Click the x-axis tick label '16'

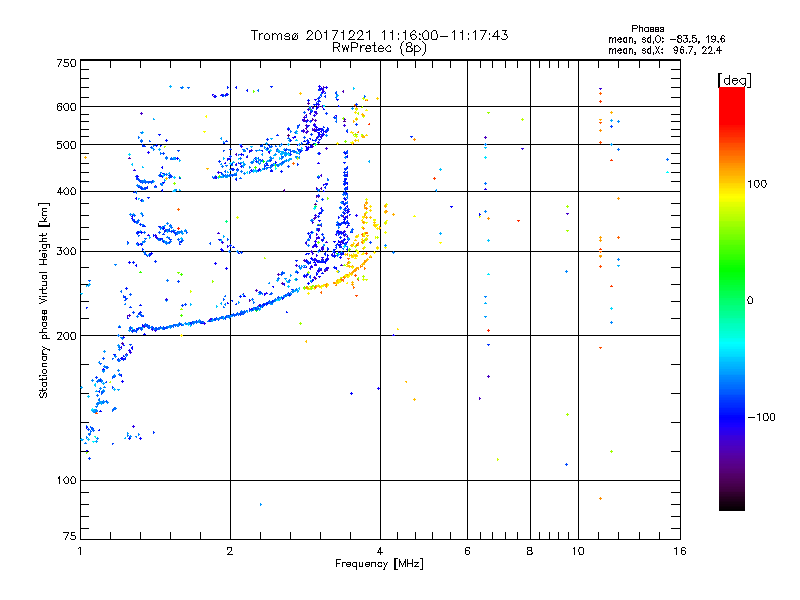[680, 551]
